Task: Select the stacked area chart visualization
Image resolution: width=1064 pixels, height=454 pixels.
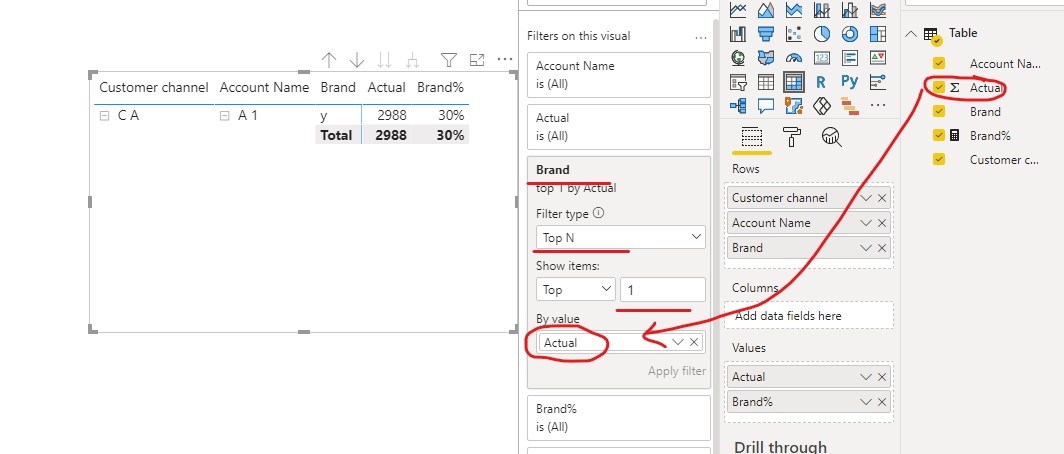Action: 794,10
